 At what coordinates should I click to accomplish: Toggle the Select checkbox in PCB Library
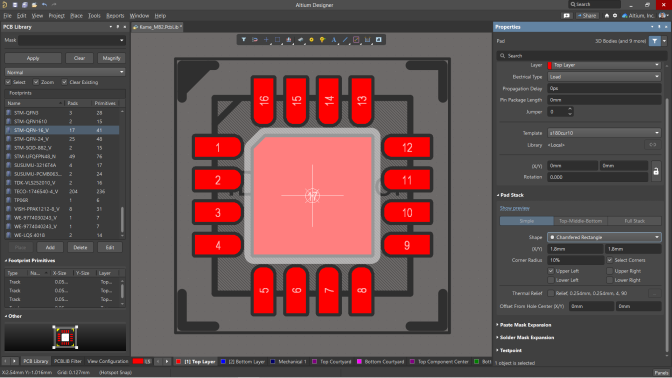8,82
